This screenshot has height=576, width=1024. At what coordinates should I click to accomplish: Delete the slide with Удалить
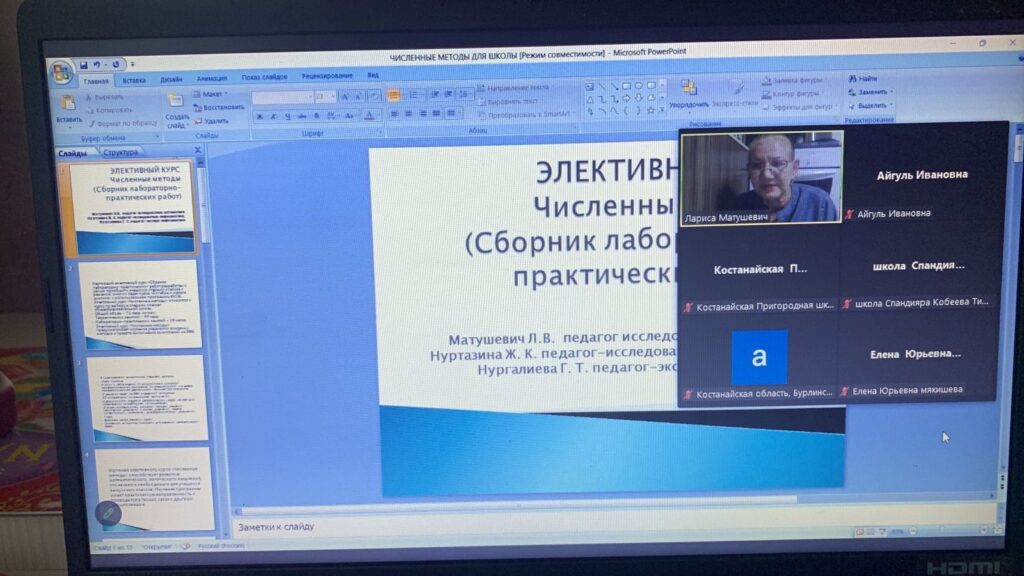(x=212, y=121)
